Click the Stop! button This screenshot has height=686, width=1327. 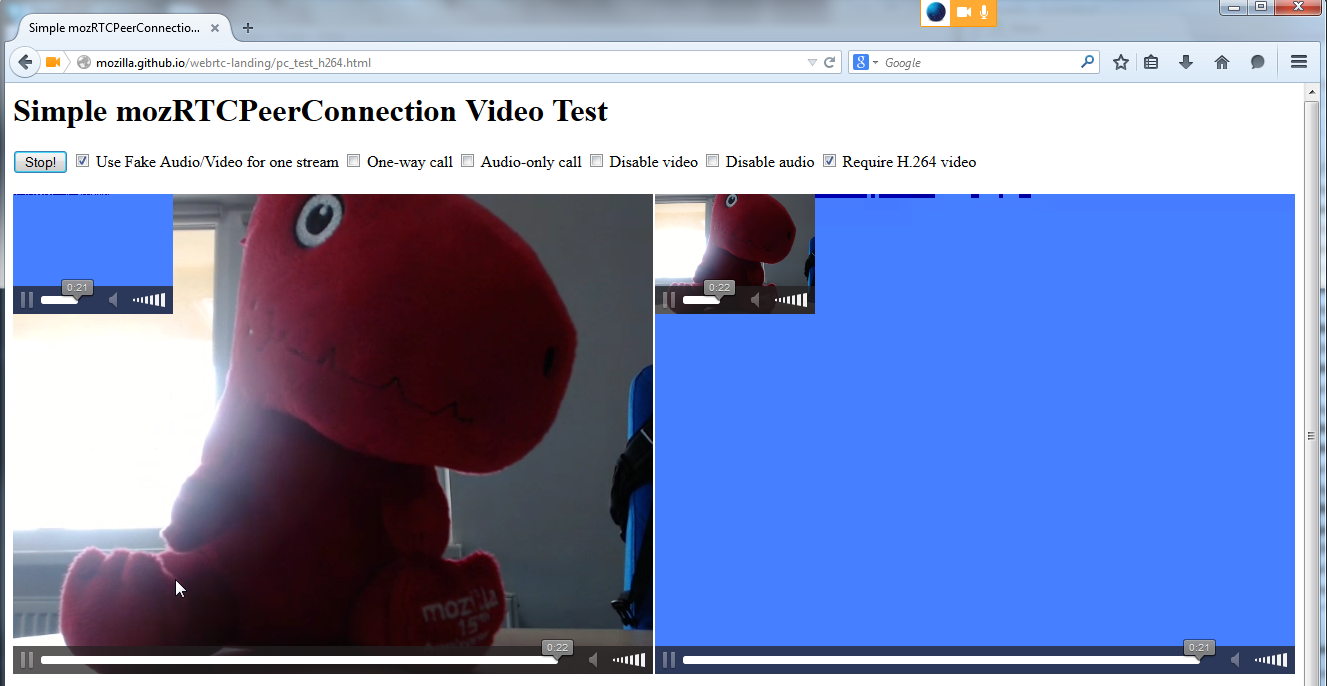40,162
